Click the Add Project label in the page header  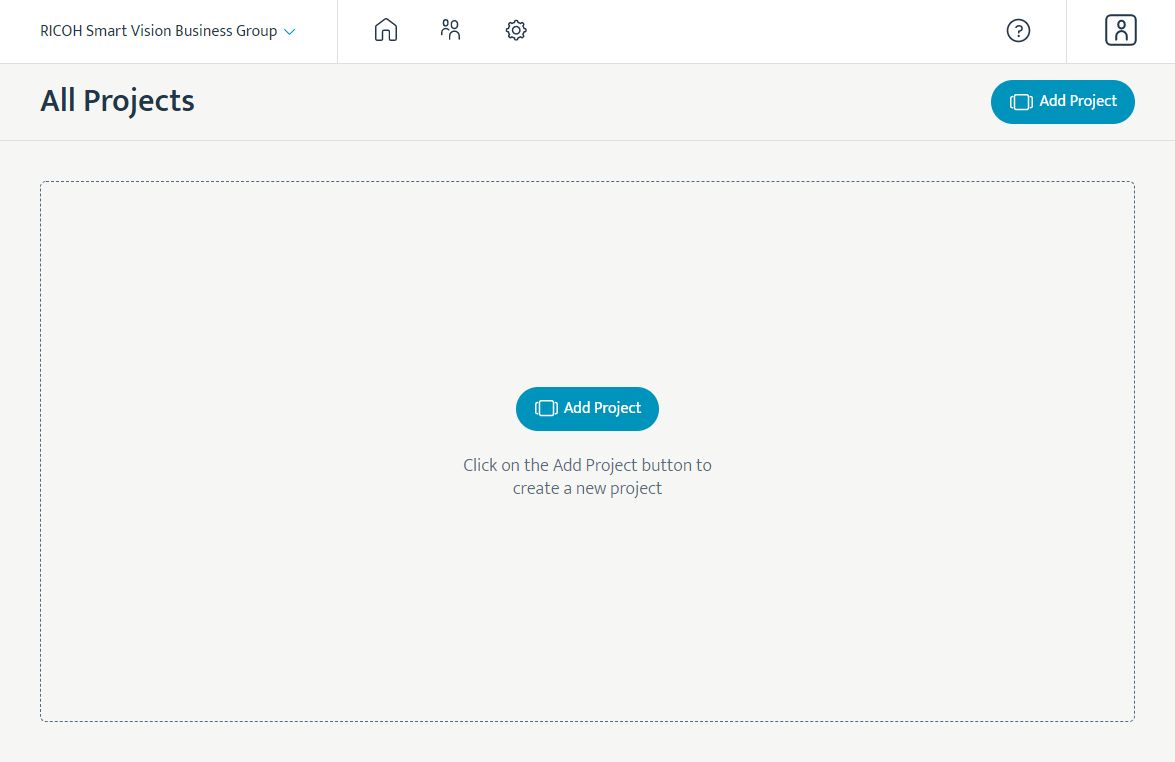coord(1078,101)
